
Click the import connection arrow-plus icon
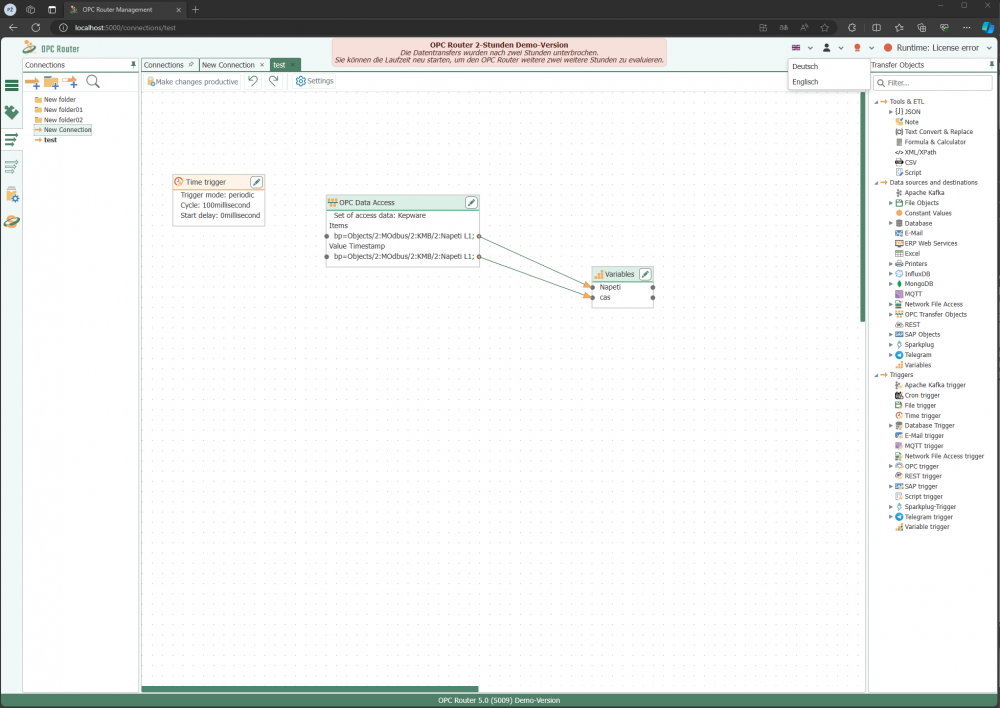tap(70, 82)
